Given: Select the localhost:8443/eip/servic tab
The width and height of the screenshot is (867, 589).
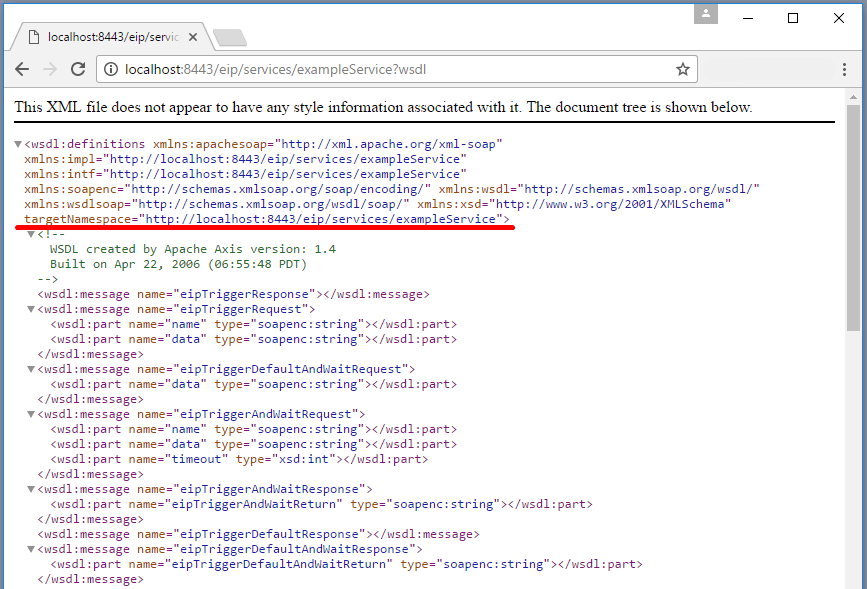Looking at the screenshot, I should (112, 37).
